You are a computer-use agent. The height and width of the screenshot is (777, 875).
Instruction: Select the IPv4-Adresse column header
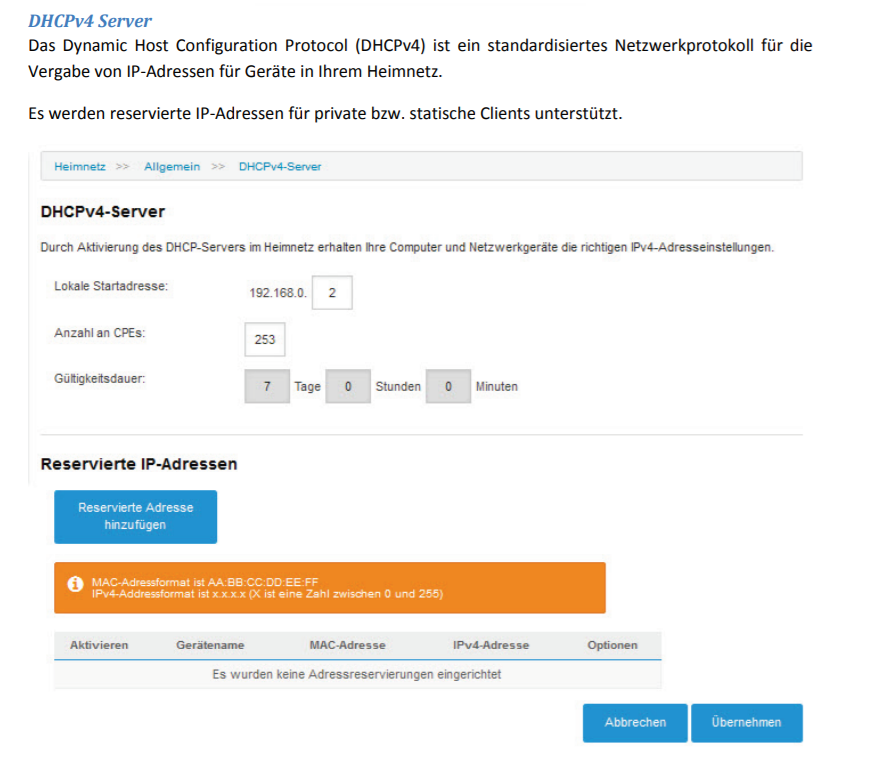click(x=491, y=645)
